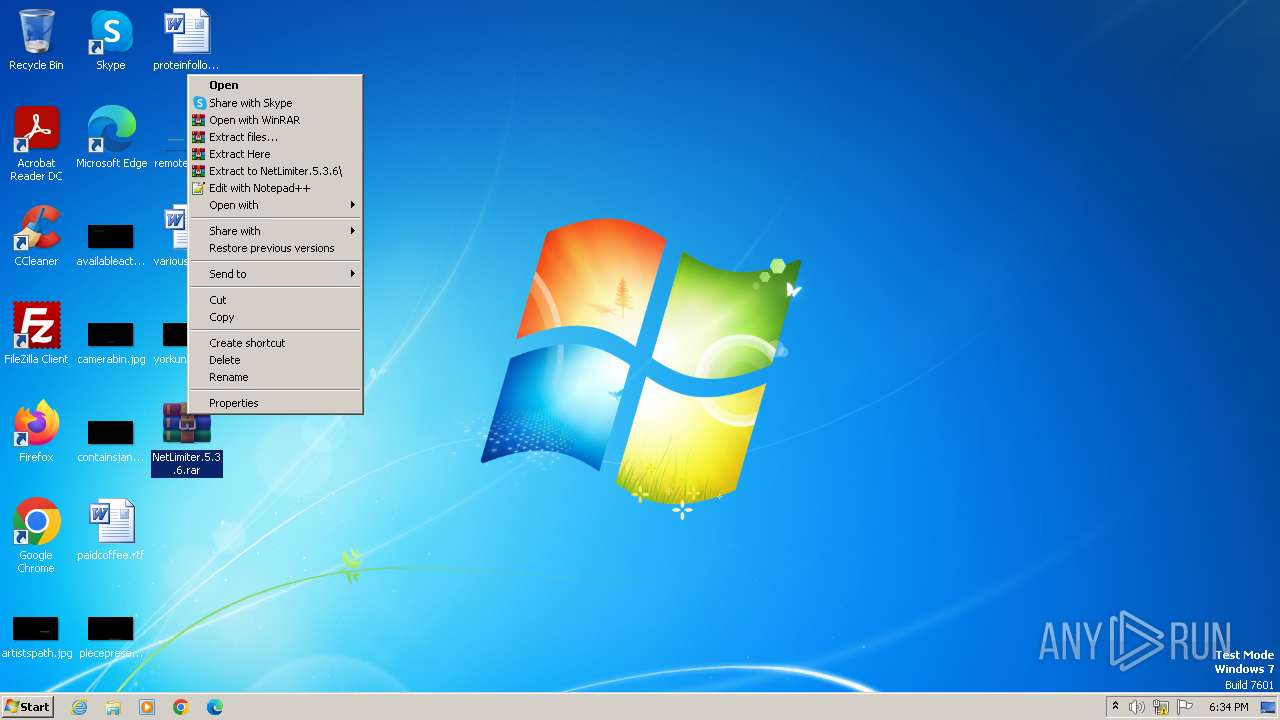Image resolution: width=1280 pixels, height=720 pixels.
Task: Select the proteinfollo... Word document icon
Action: (x=187, y=40)
